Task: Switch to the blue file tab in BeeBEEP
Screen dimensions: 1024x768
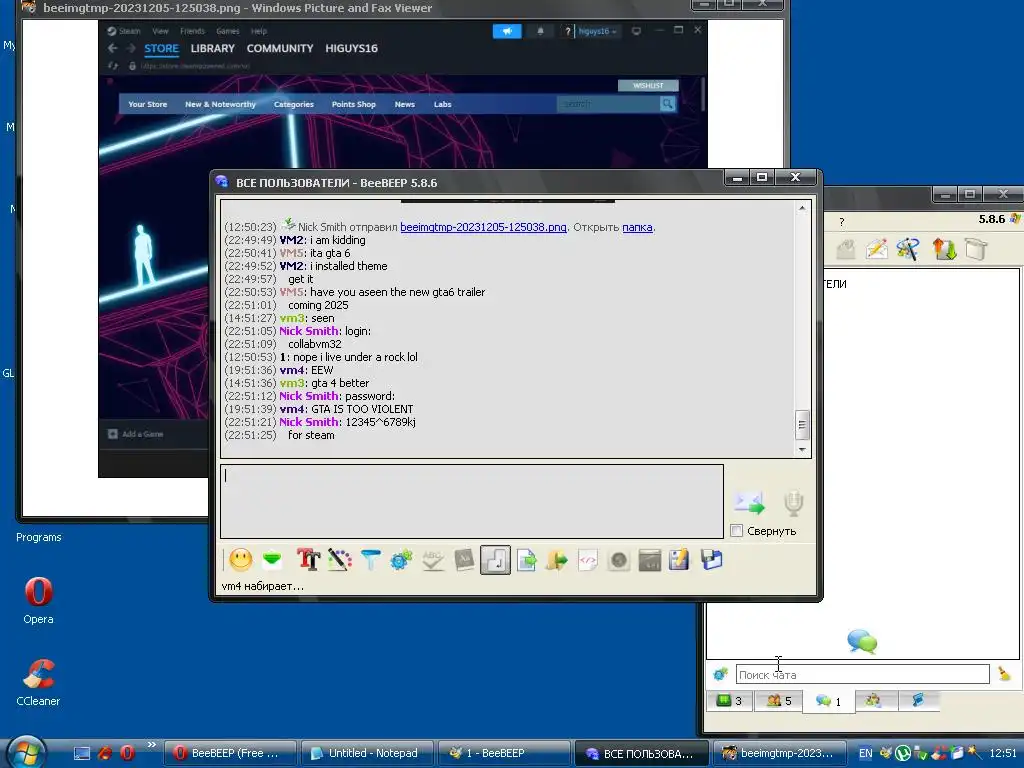Action: pos(918,701)
